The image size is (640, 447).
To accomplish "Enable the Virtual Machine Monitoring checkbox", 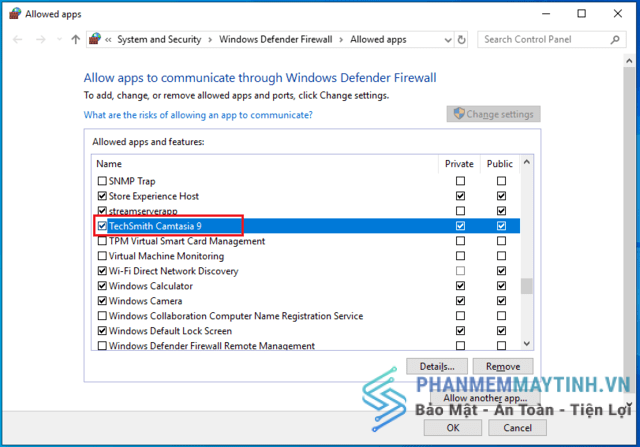I will point(102,256).
